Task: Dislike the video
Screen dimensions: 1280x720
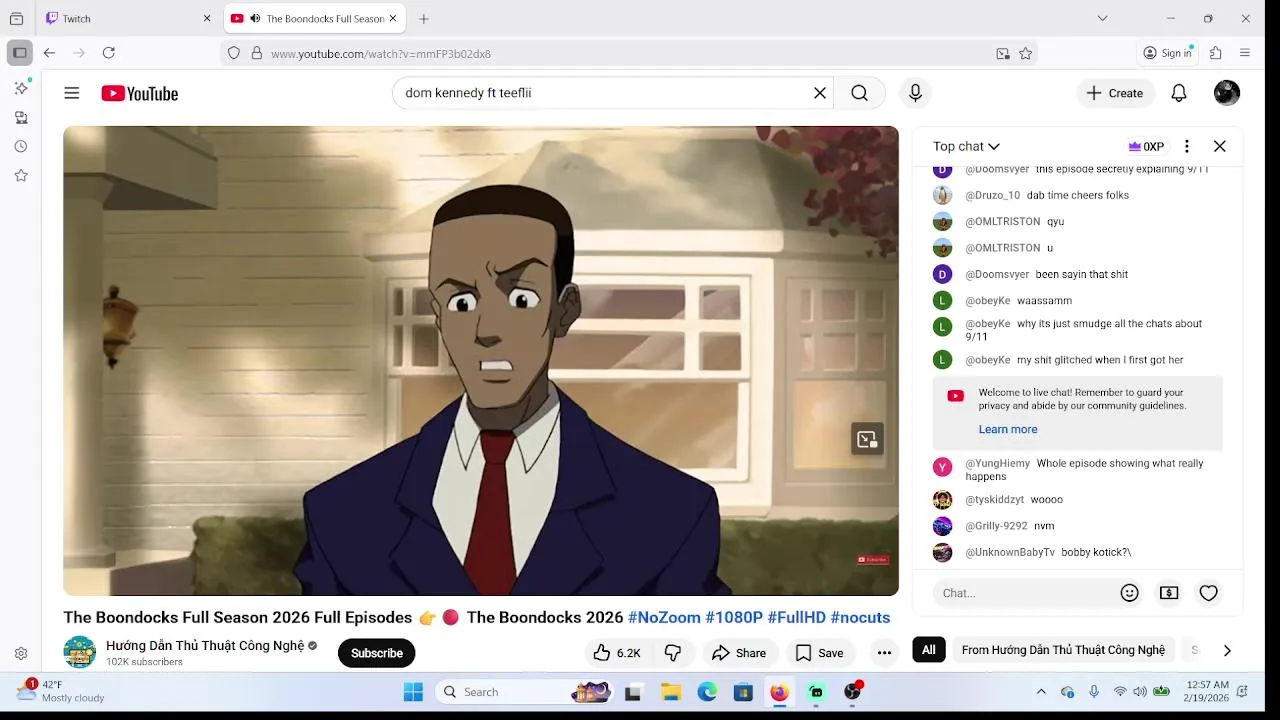Action: coord(673,653)
